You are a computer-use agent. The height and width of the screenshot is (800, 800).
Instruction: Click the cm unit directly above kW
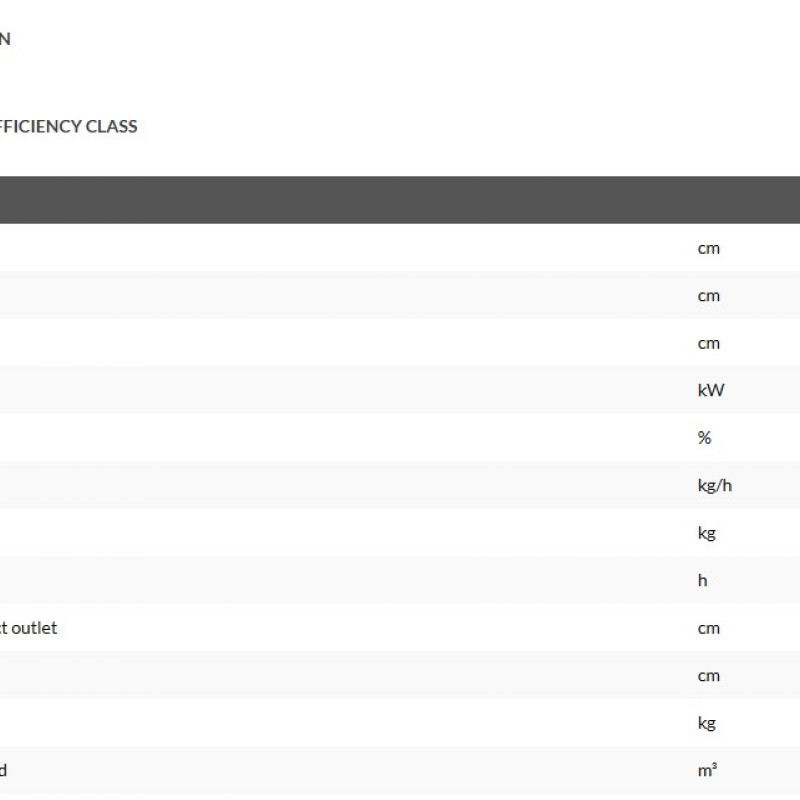click(x=708, y=343)
